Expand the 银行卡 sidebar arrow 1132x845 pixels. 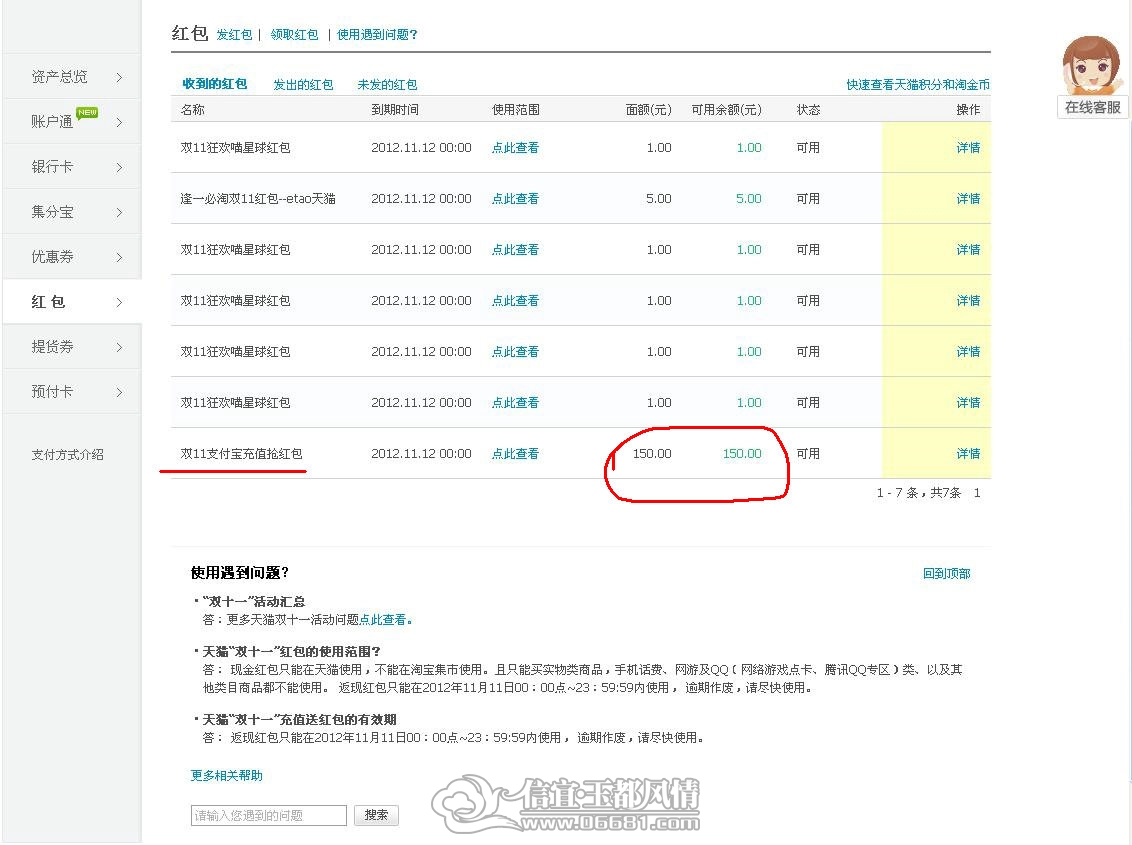click(x=119, y=168)
